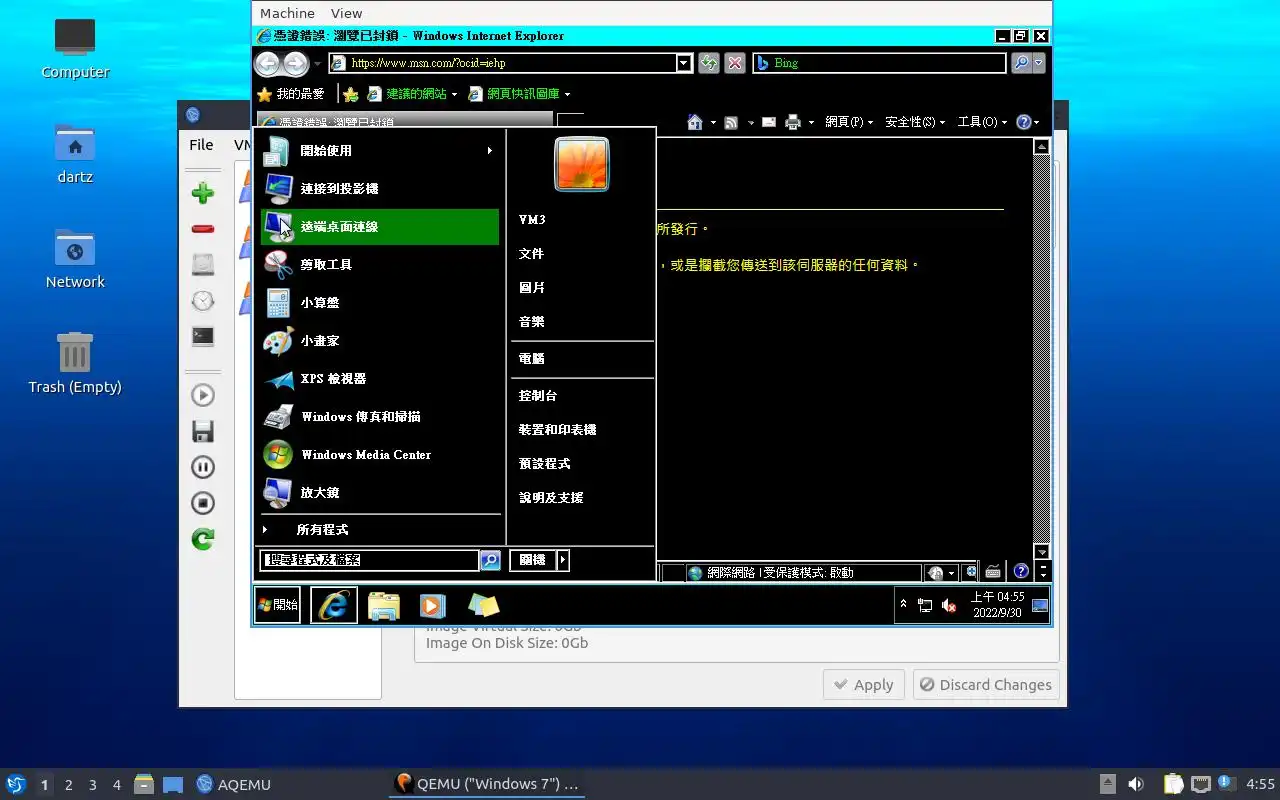
Task: Open Windows Media Center from Start menu
Action: [380, 455]
